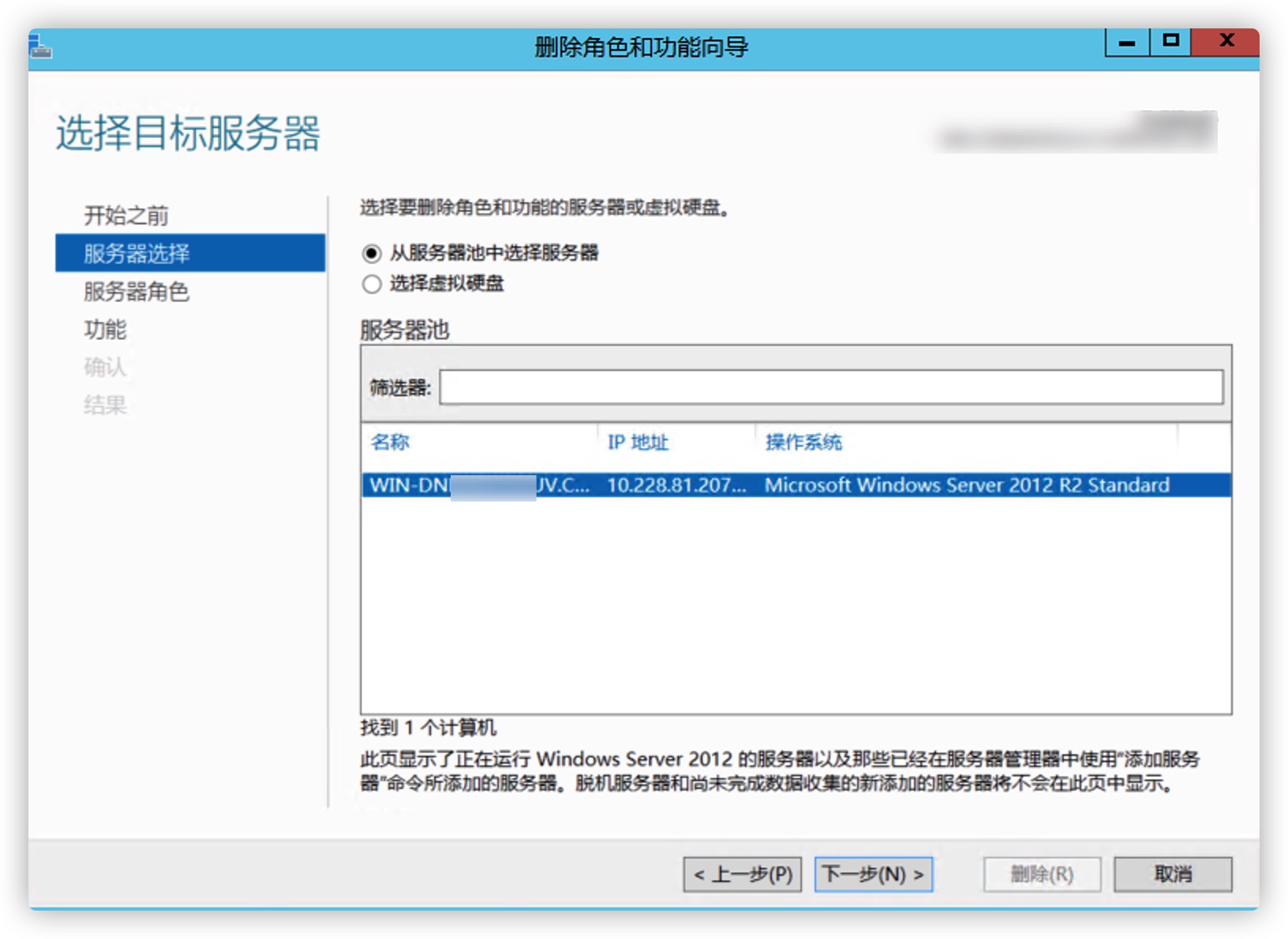Viewport: 1288px width, 939px height.
Task: Go back with '上一步(P)' button
Action: (743, 874)
